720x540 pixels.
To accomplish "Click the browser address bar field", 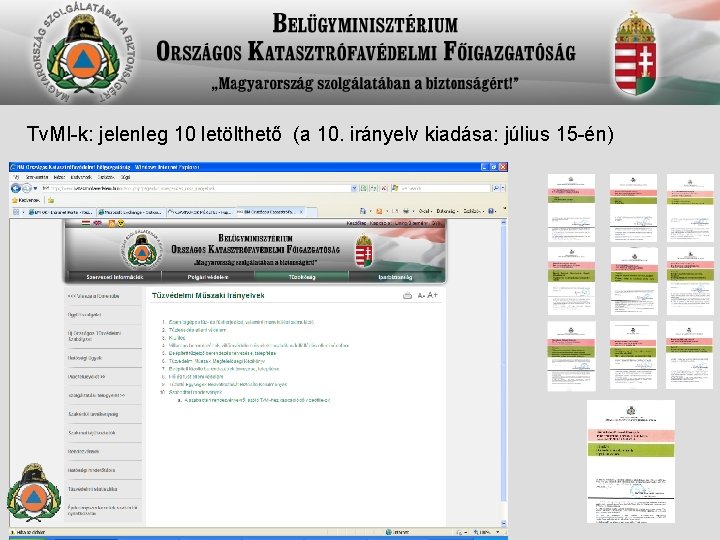I will pos(196,188).
